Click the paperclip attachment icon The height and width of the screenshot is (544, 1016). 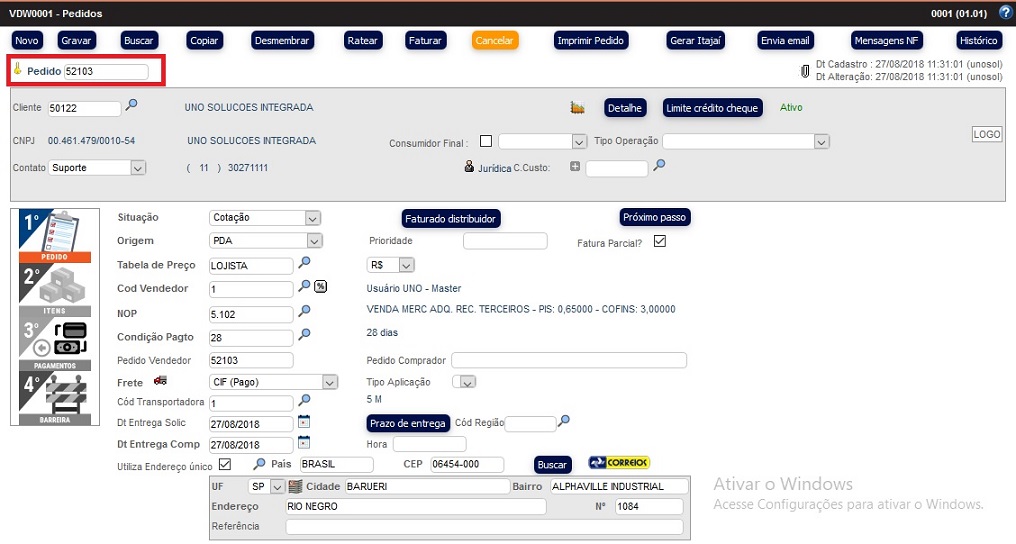click(805, 71)
